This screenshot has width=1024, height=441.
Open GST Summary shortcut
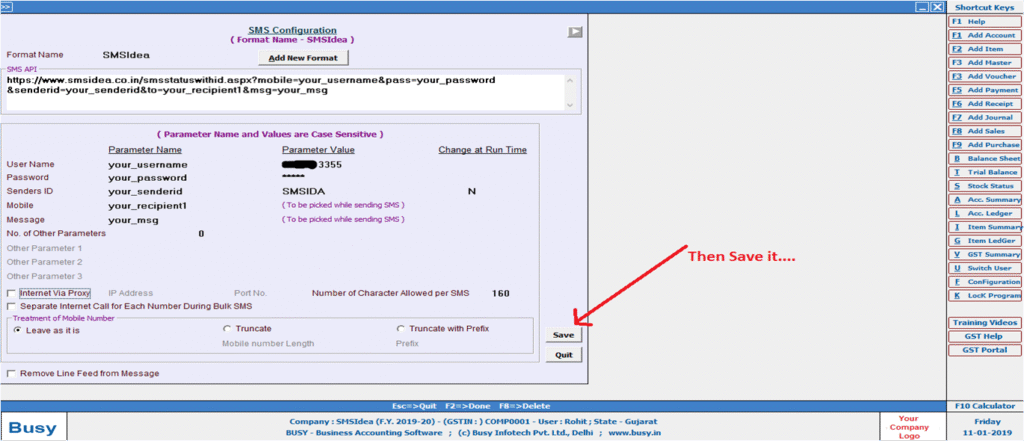(x=985, y=254)
